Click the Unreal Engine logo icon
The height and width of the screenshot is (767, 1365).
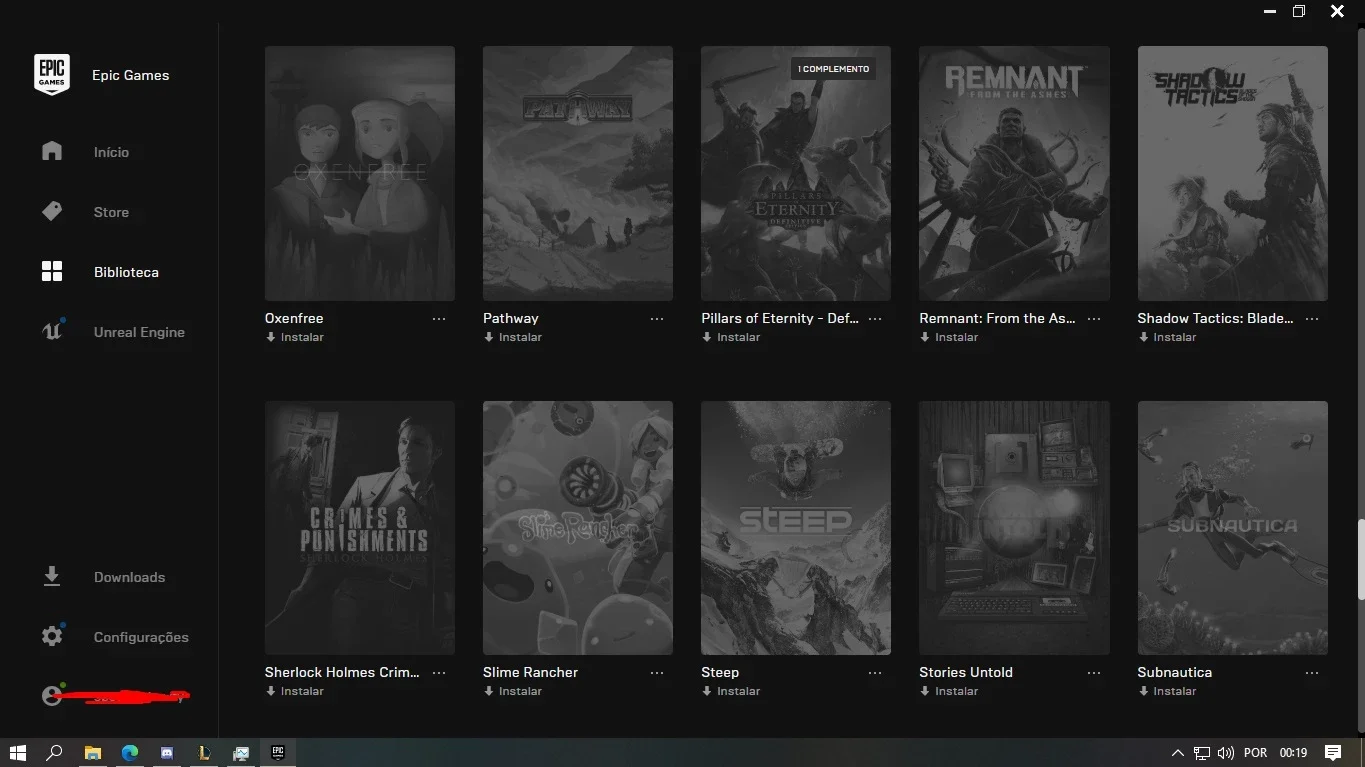click(52, 331)
